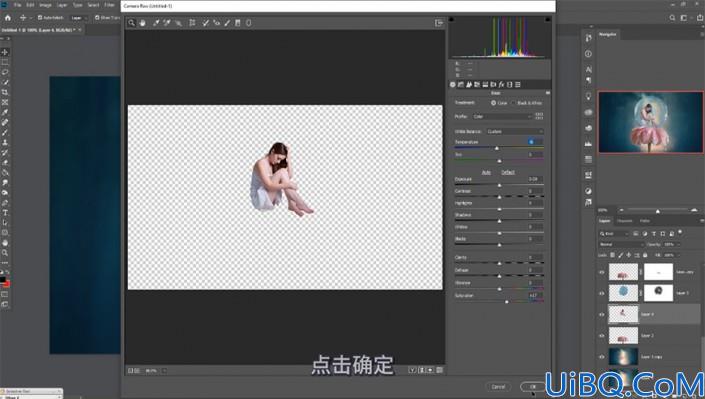
Task: Hide the Layer 4 layer visibility eye
Action: (x=602, y=314)
